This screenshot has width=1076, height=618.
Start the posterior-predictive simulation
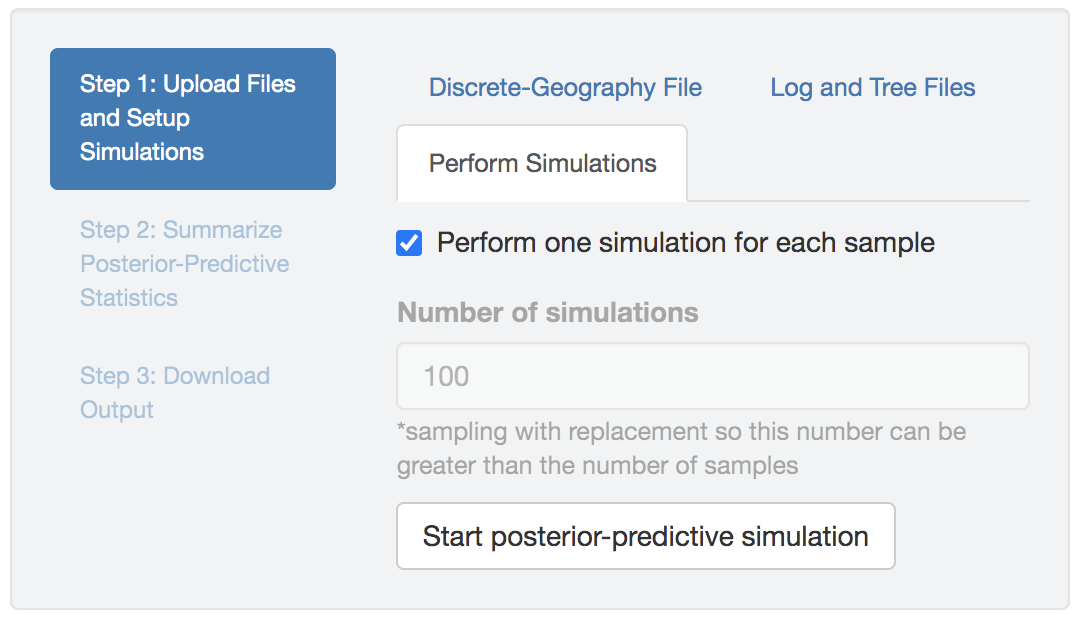point(645,536)
